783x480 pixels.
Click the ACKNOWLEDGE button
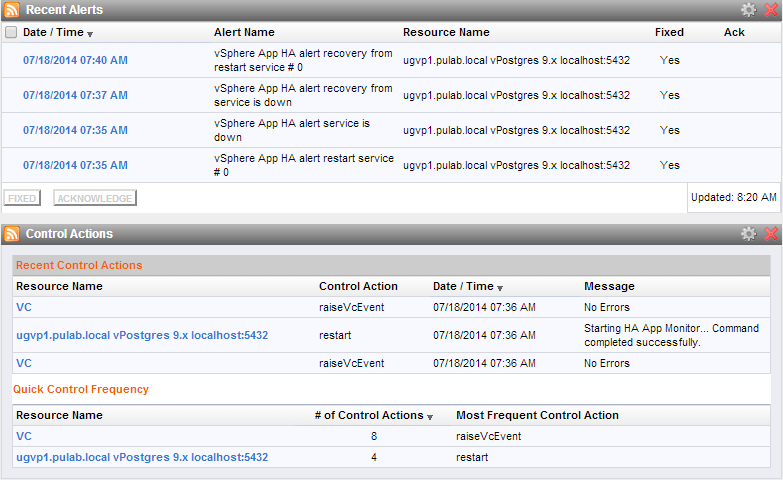tap(95, 198)
